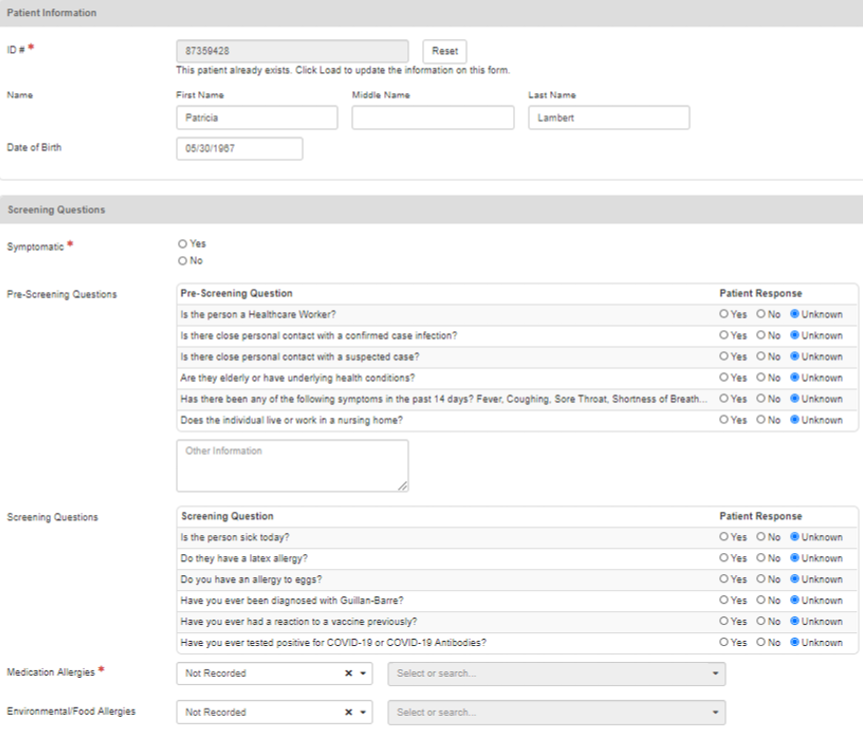Select No for Guillan-Barre diagnosis

tap(761, 600)
